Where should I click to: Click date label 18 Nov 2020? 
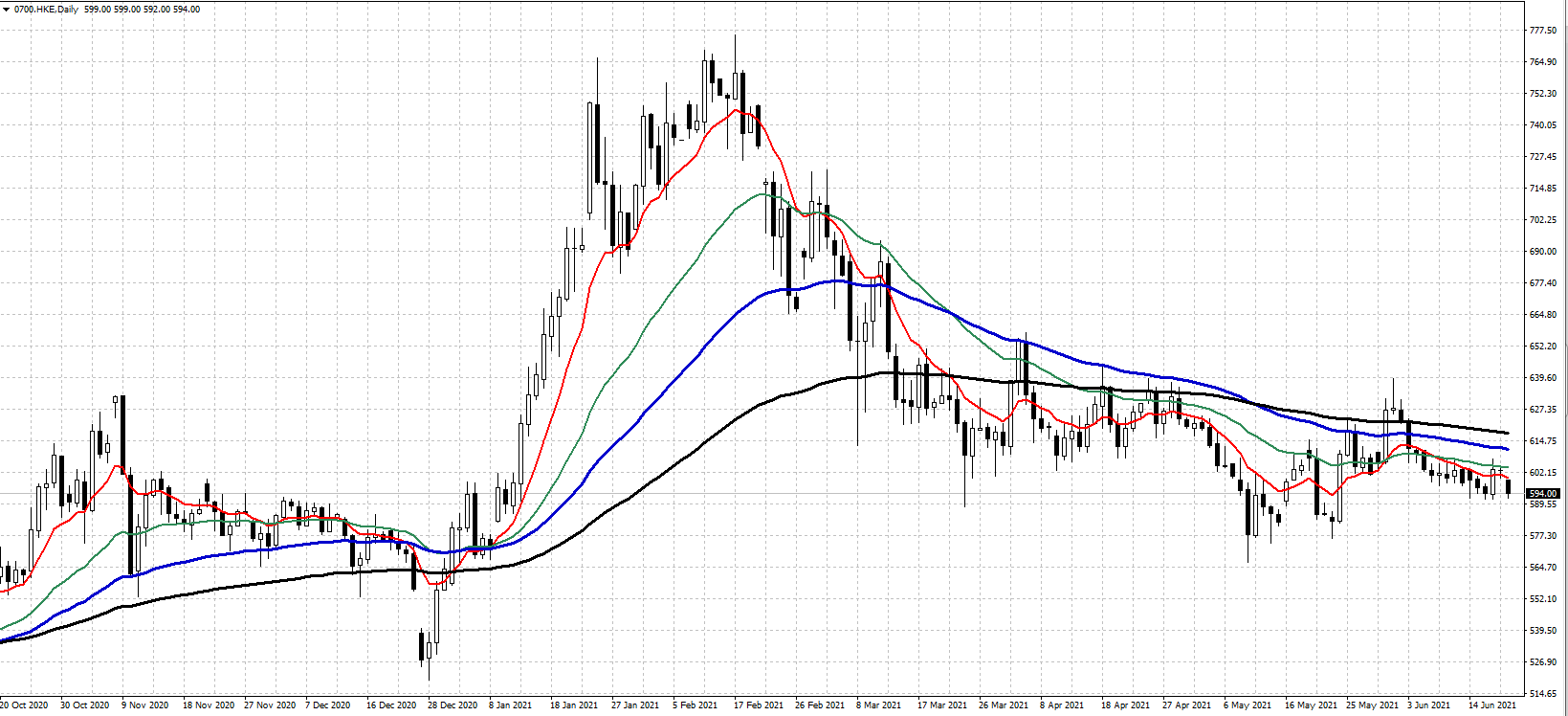click(209, 705)
